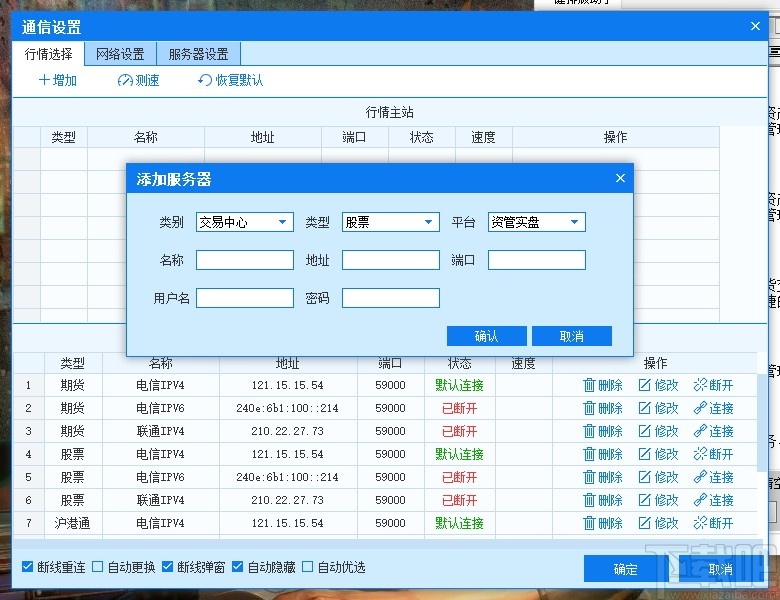Click 取消 in the add server dialog
Viewport: 780px width, 600px height.
click(572, 336)
